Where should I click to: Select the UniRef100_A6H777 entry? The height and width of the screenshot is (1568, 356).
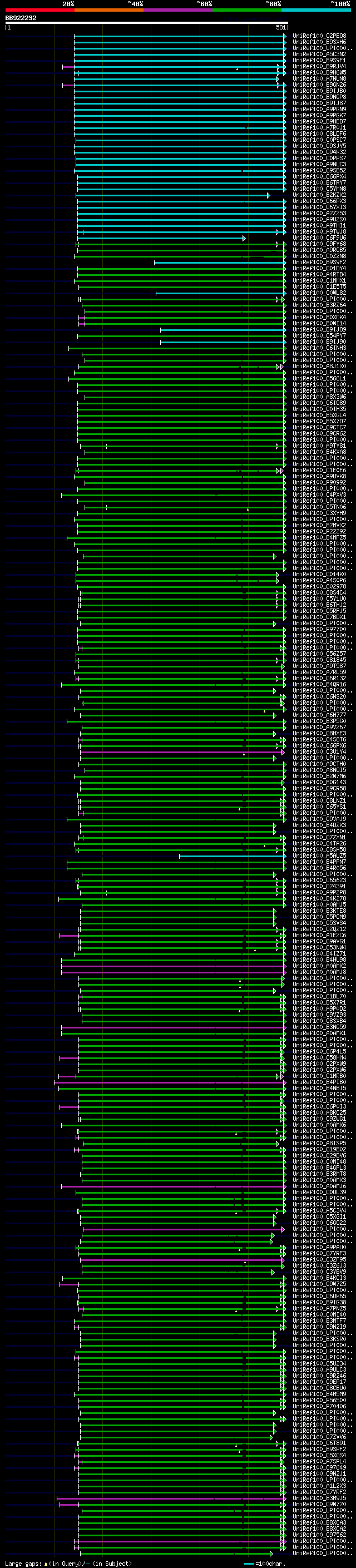tap(319, 715)
